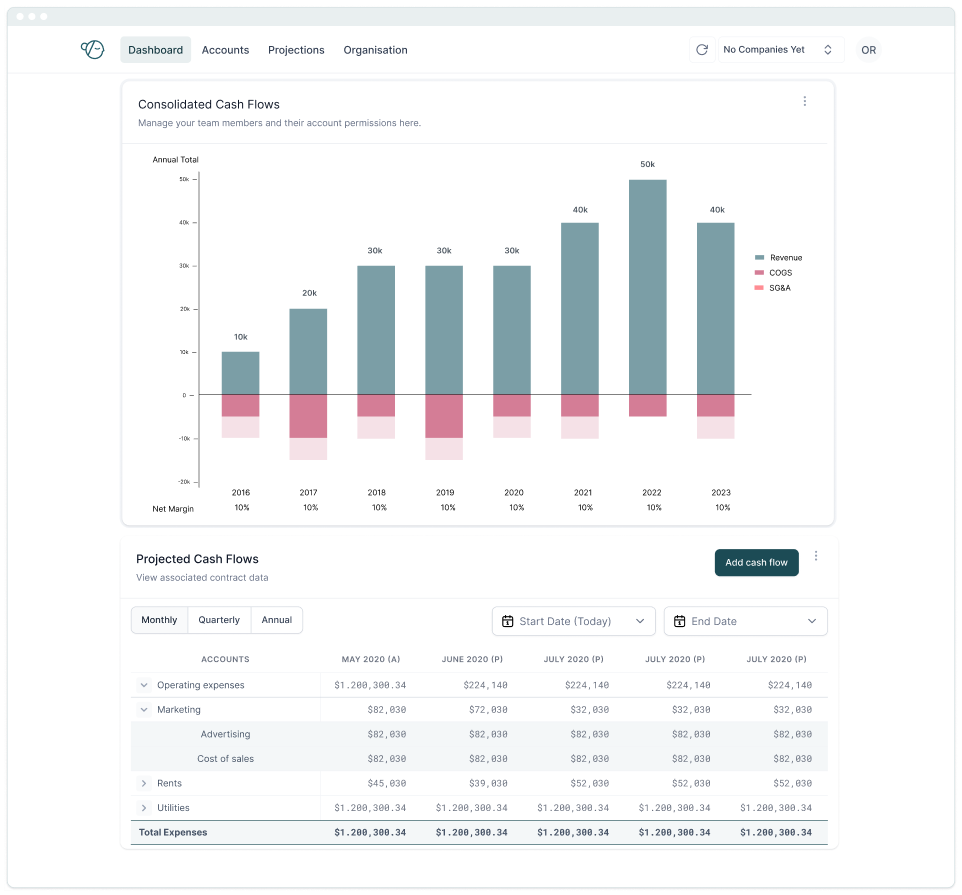Click the refresh/sync icon near company selector

(701, 49)
